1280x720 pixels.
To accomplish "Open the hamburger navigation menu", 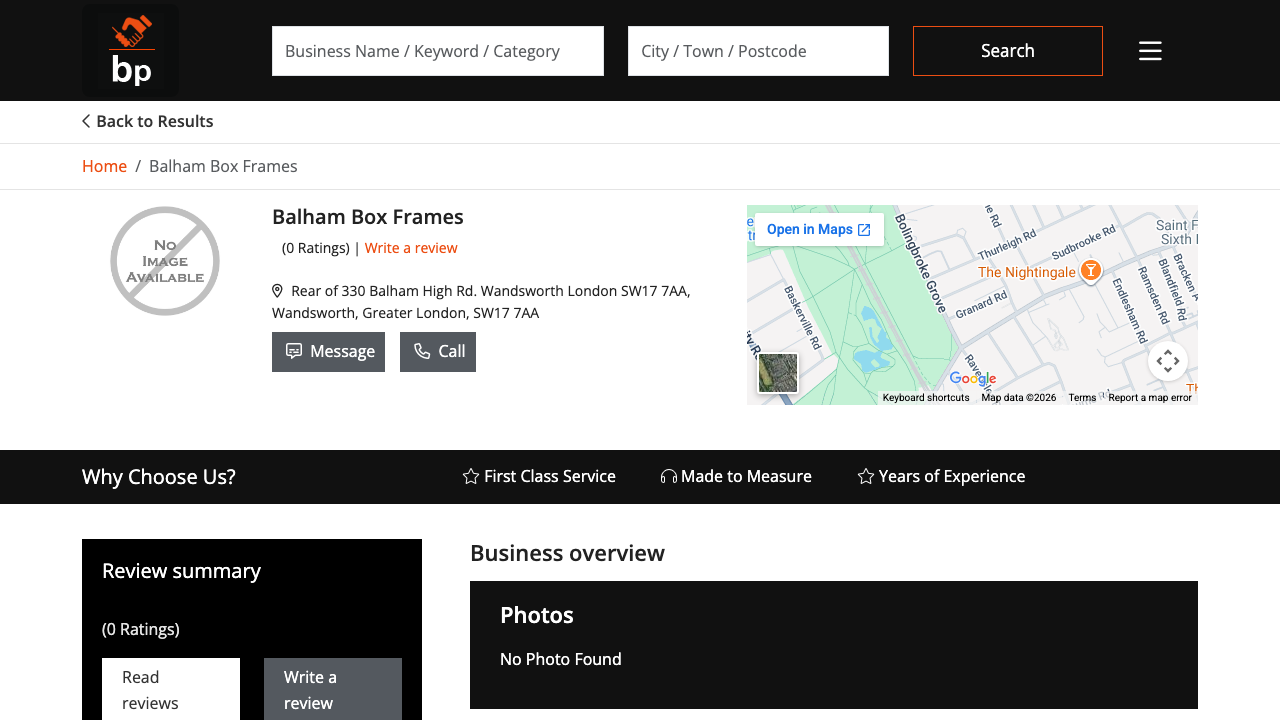I will click(1149, 50).
